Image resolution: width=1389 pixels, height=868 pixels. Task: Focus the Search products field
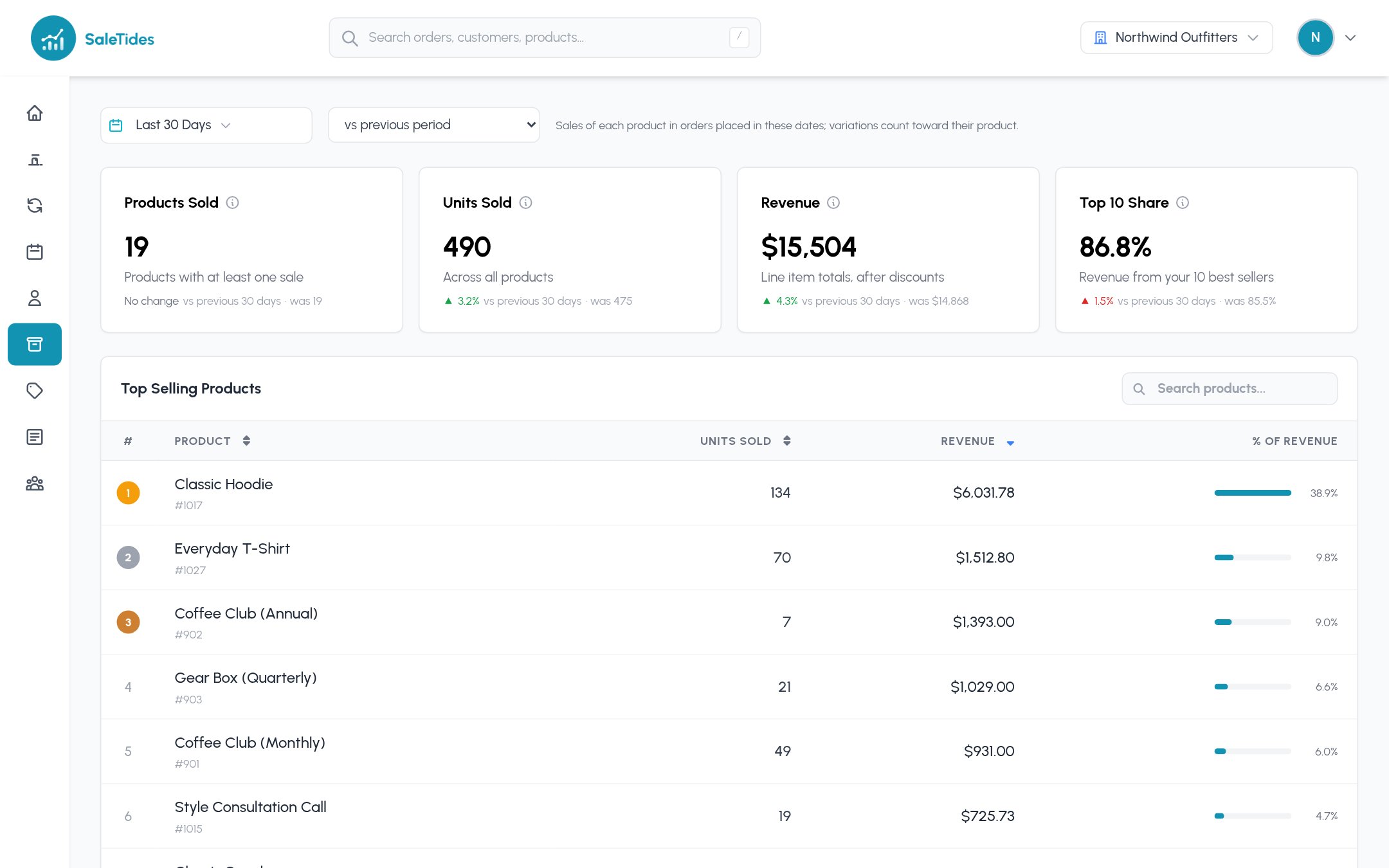click(1230, 388)
